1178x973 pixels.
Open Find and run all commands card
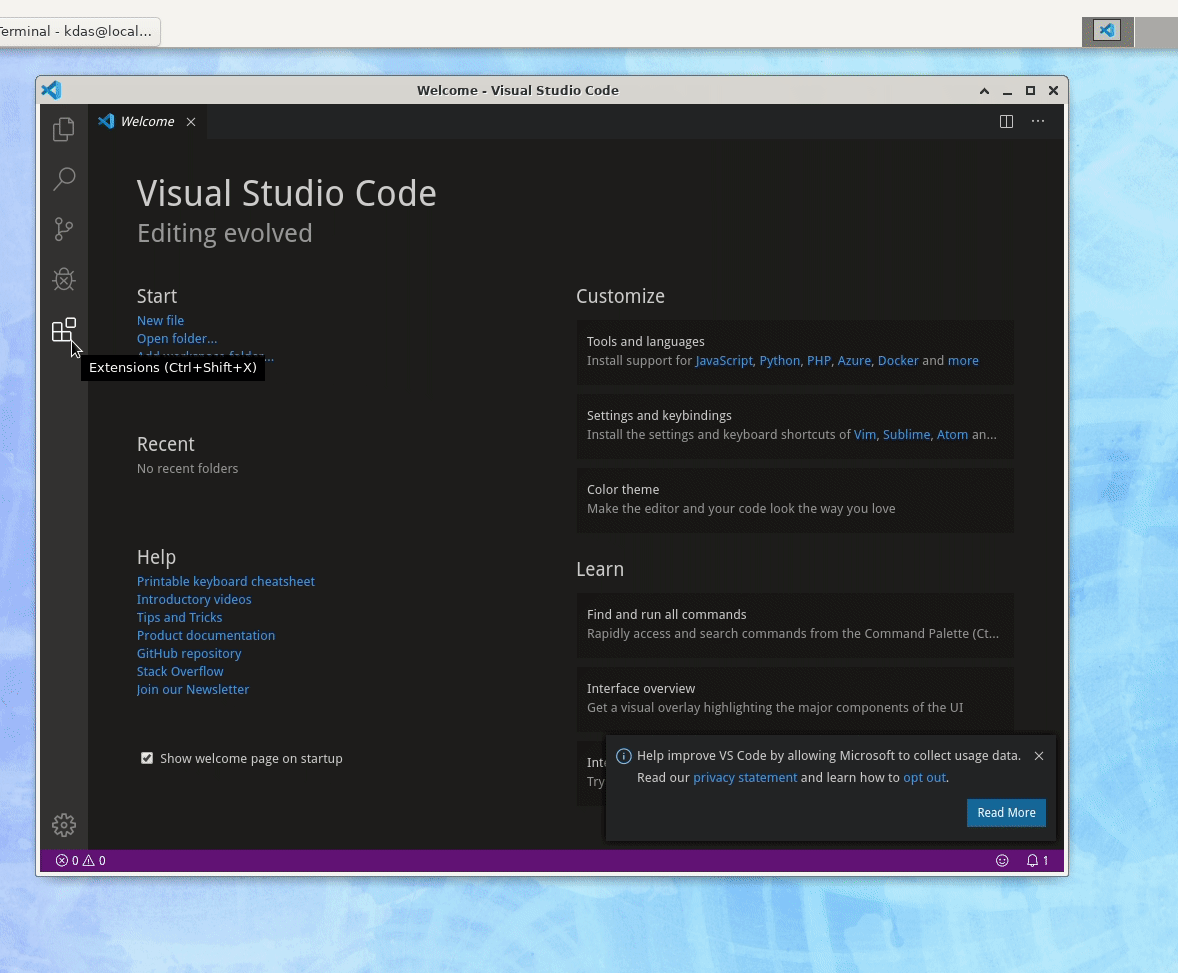795,625
